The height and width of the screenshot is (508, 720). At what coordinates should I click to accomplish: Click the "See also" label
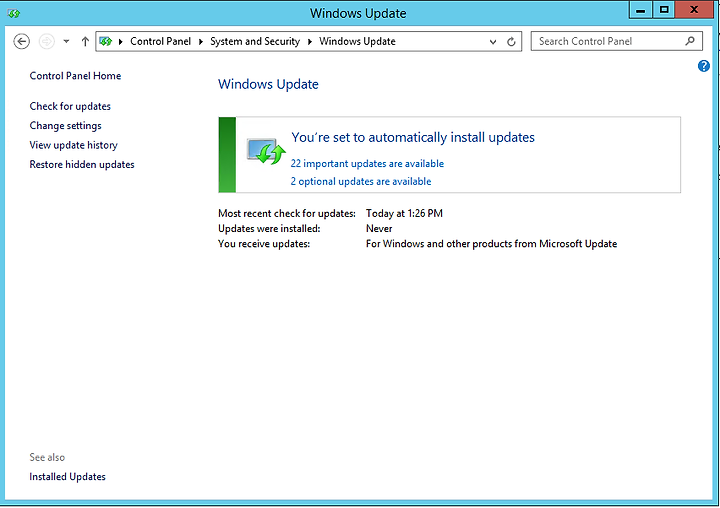tap(47, 457)
